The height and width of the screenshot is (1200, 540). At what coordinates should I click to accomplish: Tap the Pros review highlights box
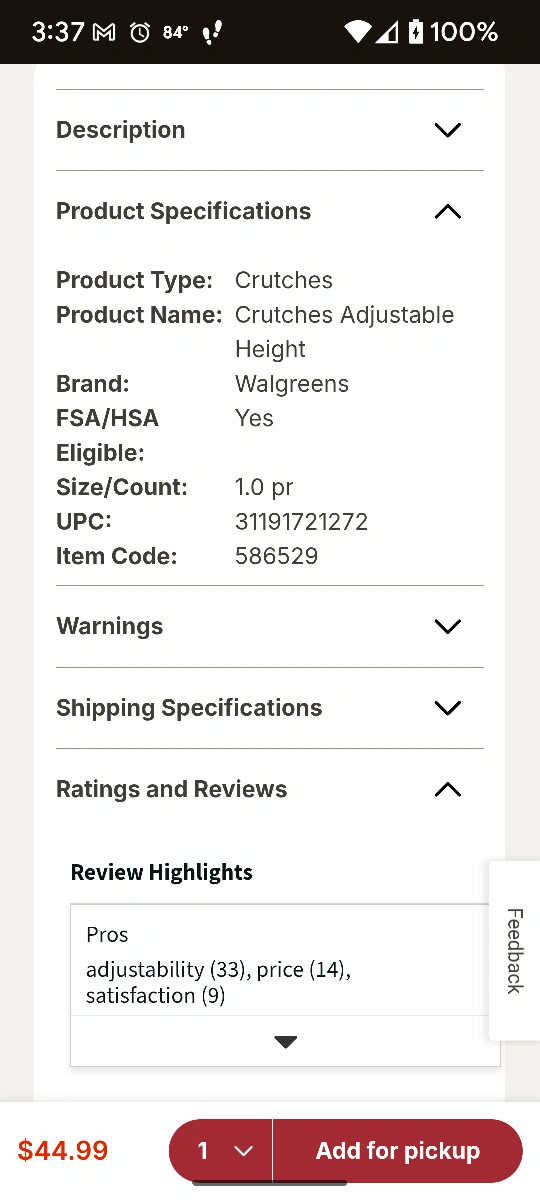point(285,961)
